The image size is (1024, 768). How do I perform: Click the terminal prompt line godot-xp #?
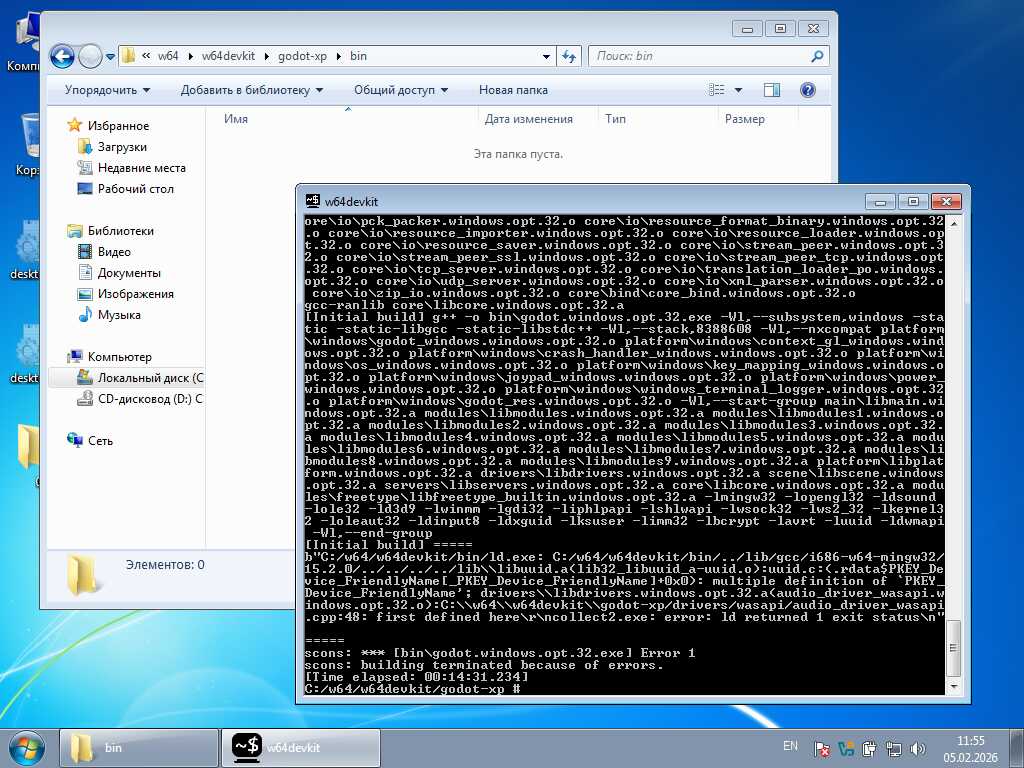412,689
